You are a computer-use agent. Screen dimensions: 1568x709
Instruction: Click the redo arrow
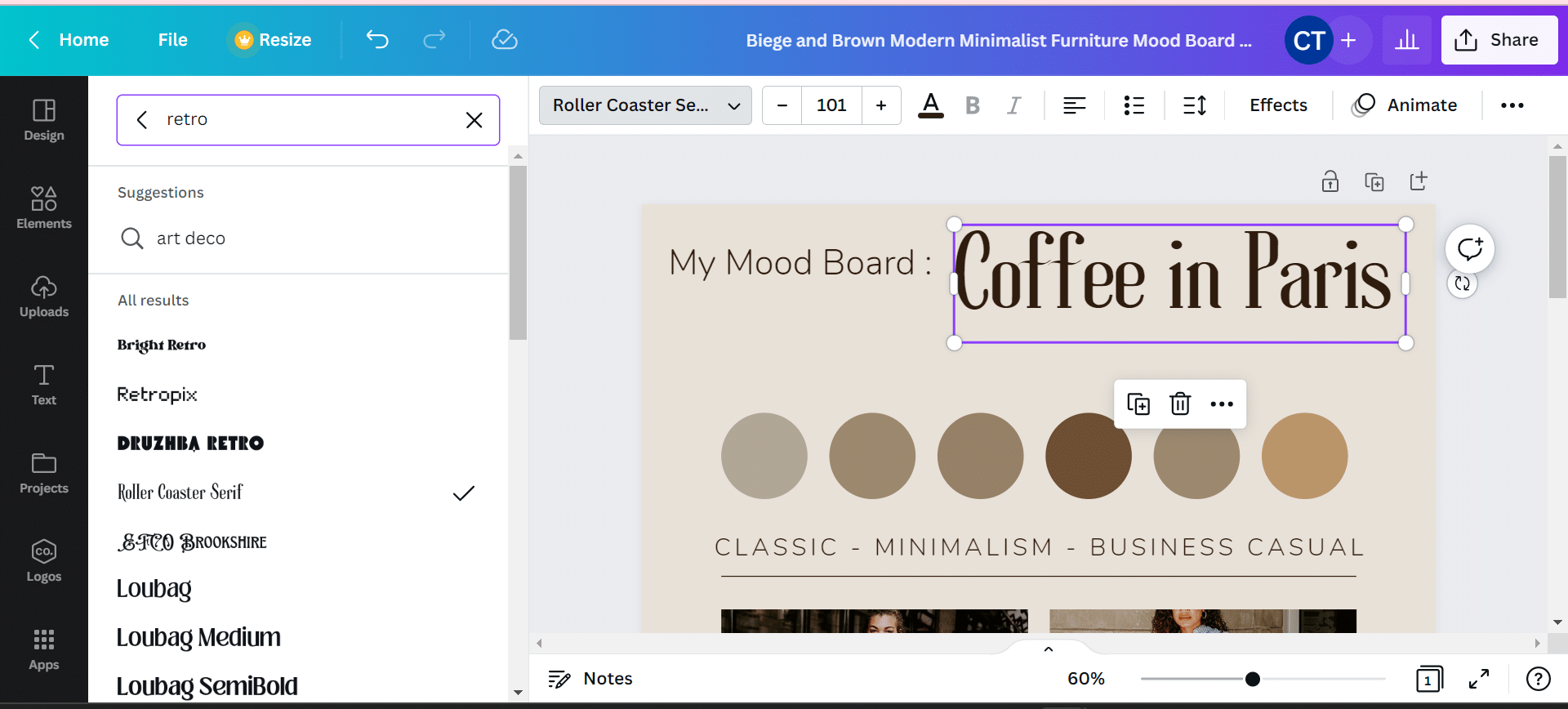(x=434, y=39)
